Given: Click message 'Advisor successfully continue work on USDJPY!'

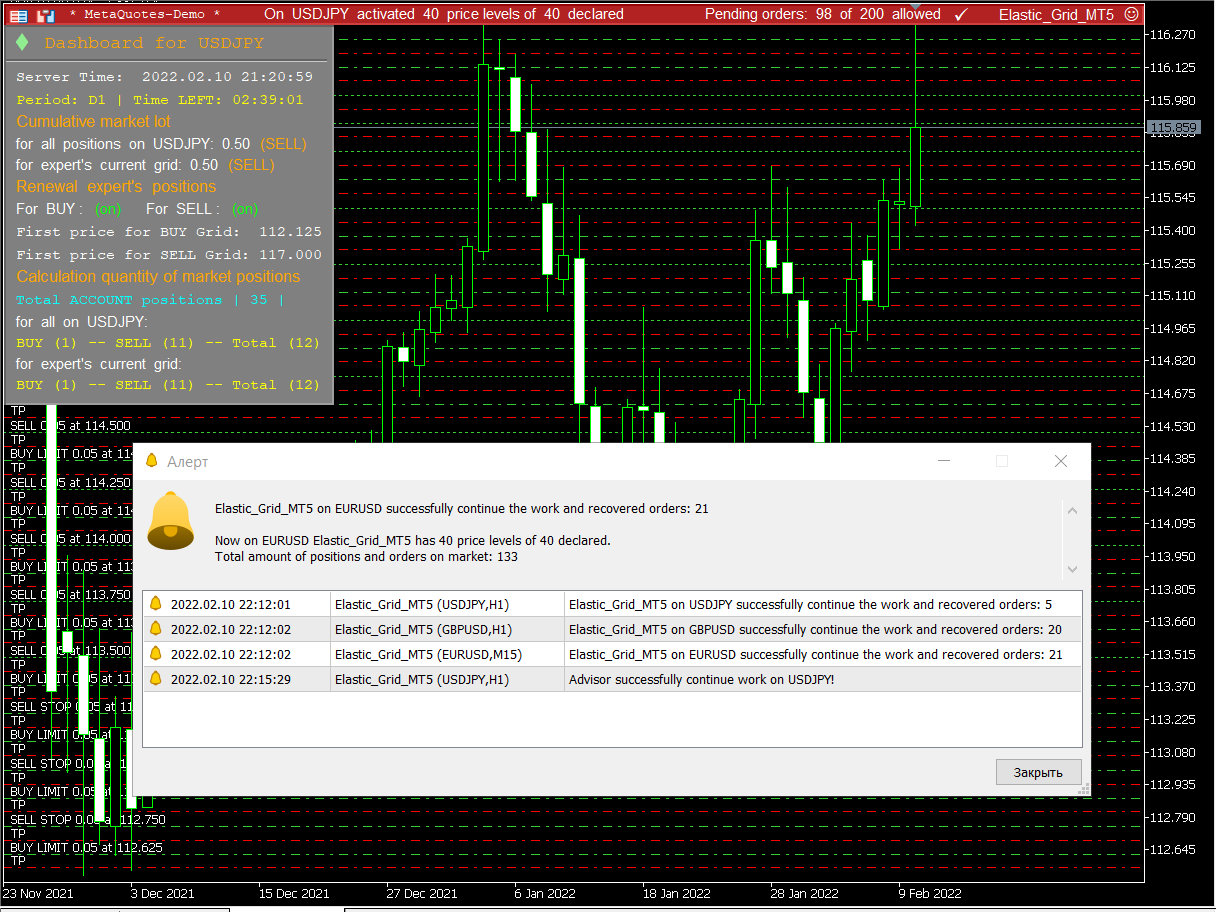Looking at the screenshot, I should point(701,679).
